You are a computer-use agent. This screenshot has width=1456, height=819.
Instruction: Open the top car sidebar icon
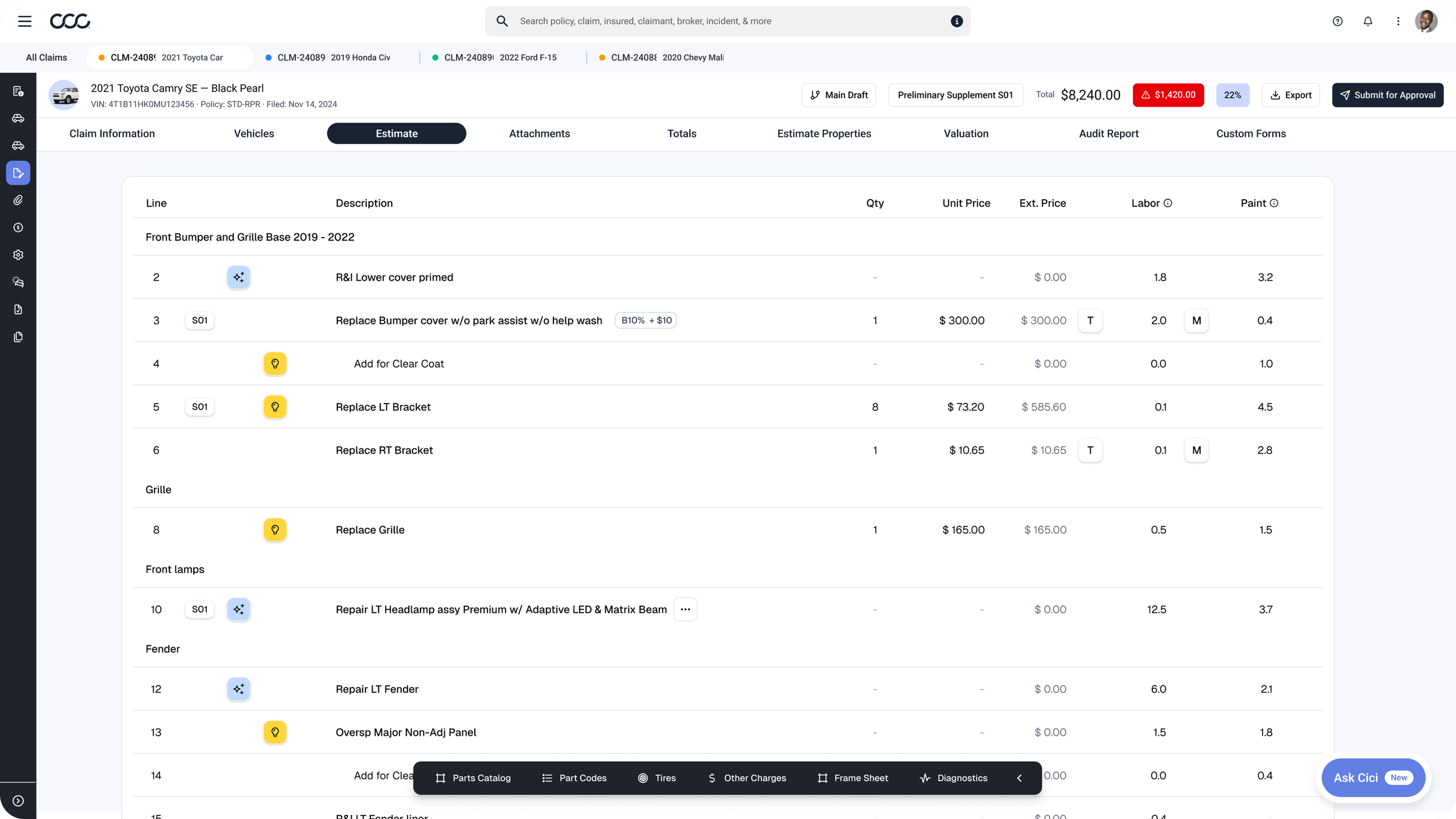click(x=18, y=118)
